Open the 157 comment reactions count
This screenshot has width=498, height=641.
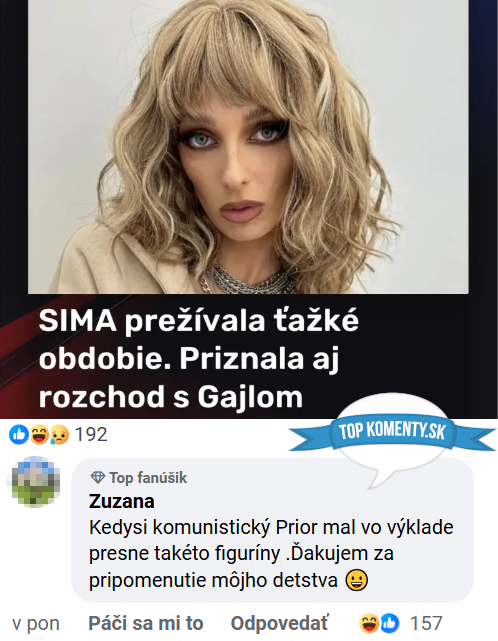(426, 623)
